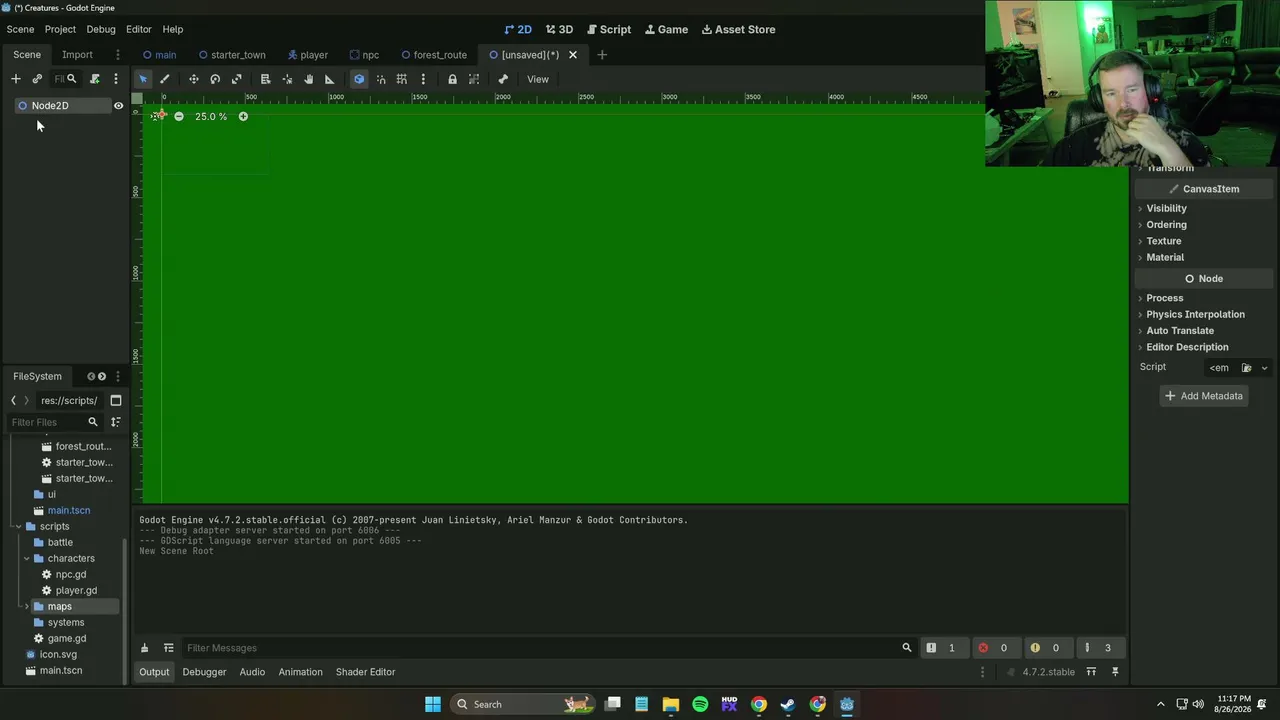
Task: Open the Scene menu in the menu bar
Action: click(x=20, y=29)
